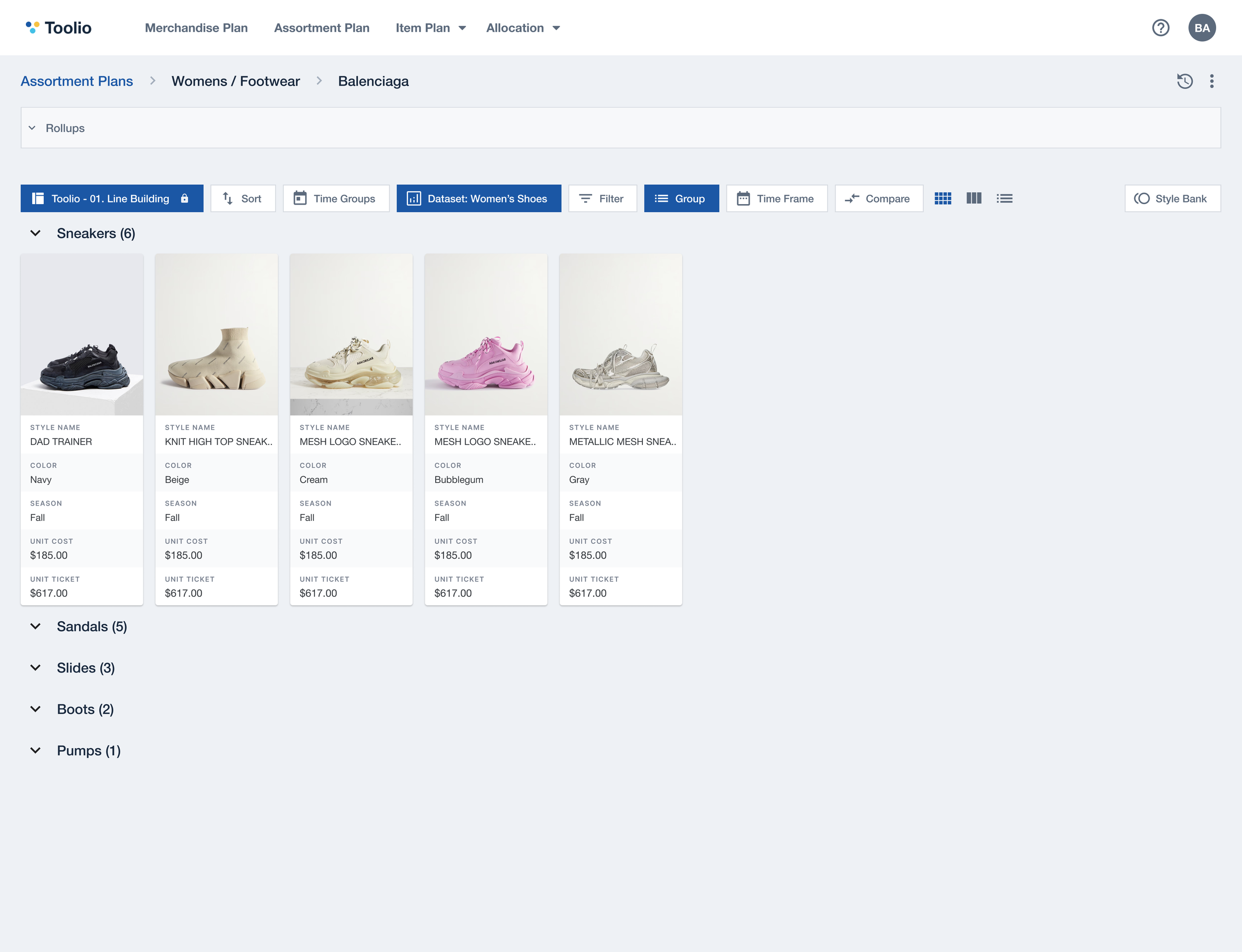Select the pink Bubblegum sneaker thumbnail

coord(486,334)
